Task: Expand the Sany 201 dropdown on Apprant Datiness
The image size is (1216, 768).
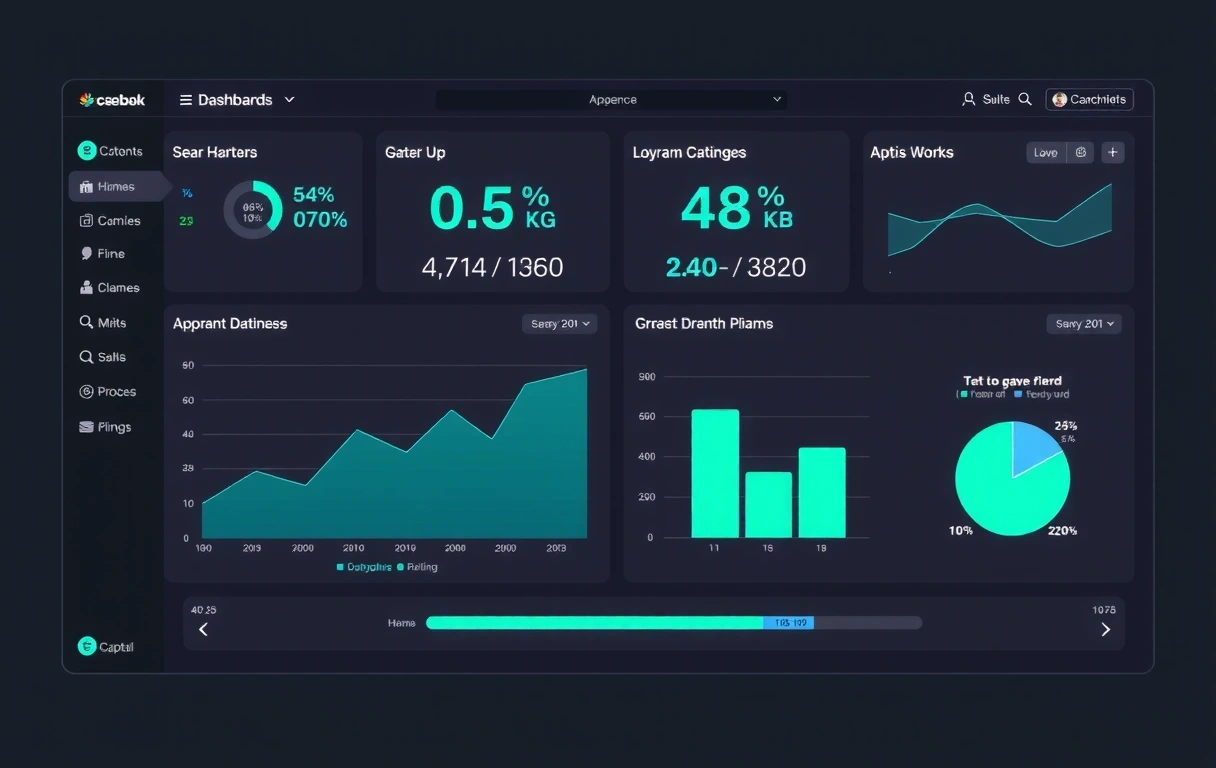Action: click(559, 323)
